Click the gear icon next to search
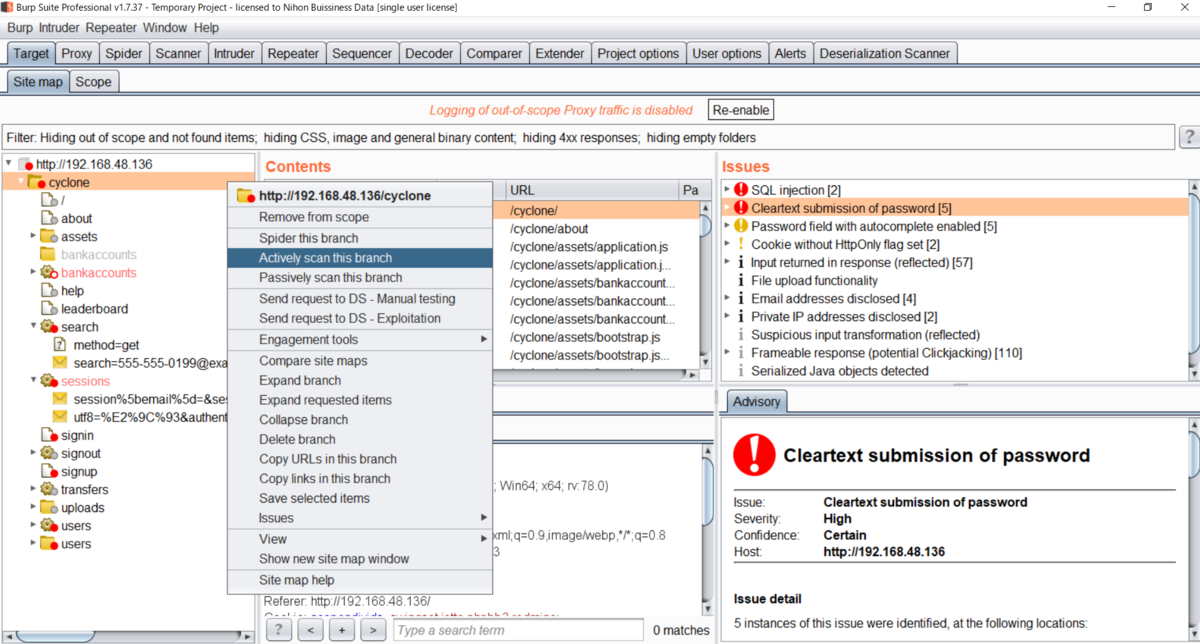Image resolution: width=1200 pixels, height=644 pixels. coord(48,327)
